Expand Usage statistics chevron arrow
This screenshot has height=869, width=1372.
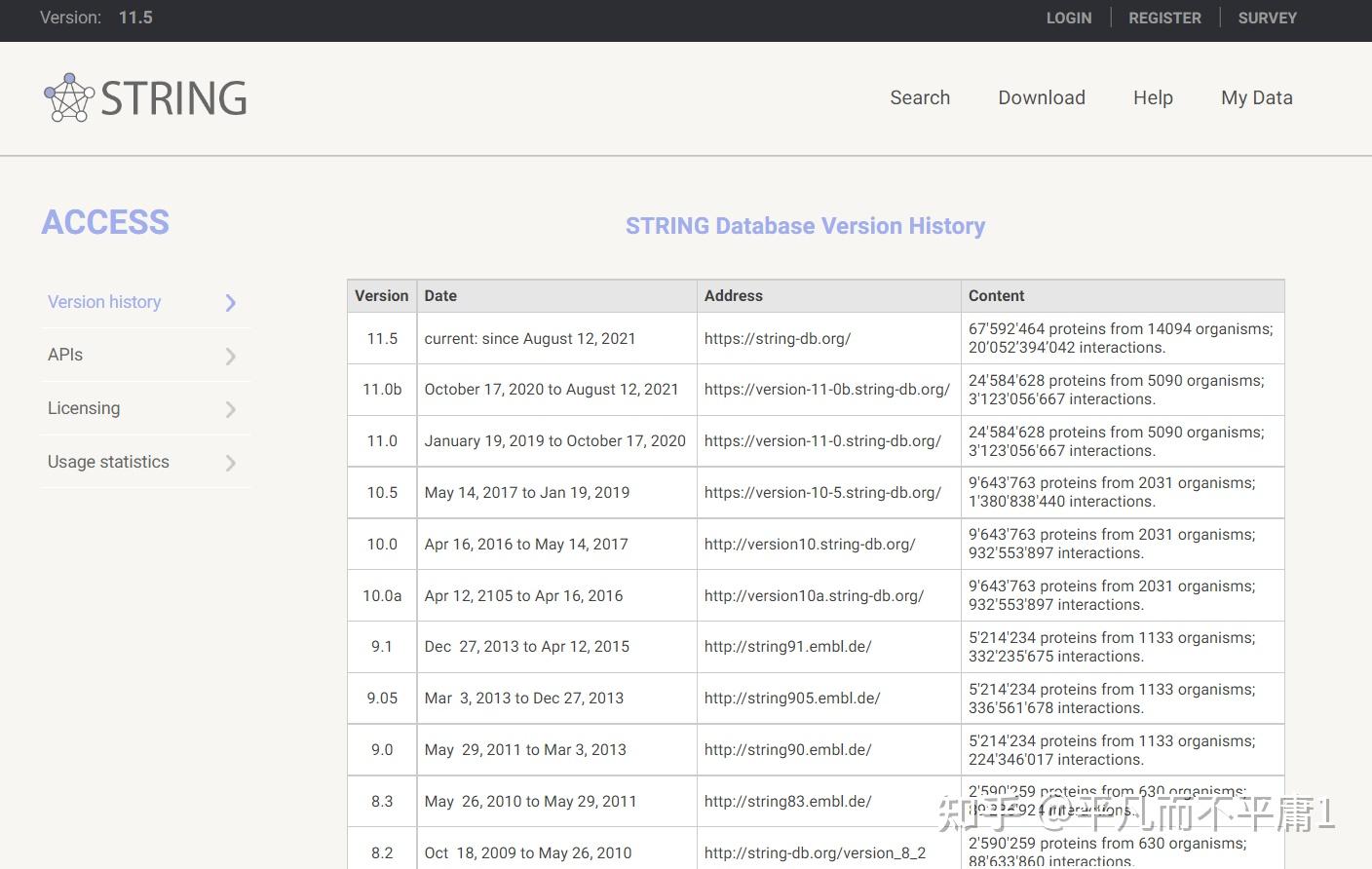coord(231,463)
